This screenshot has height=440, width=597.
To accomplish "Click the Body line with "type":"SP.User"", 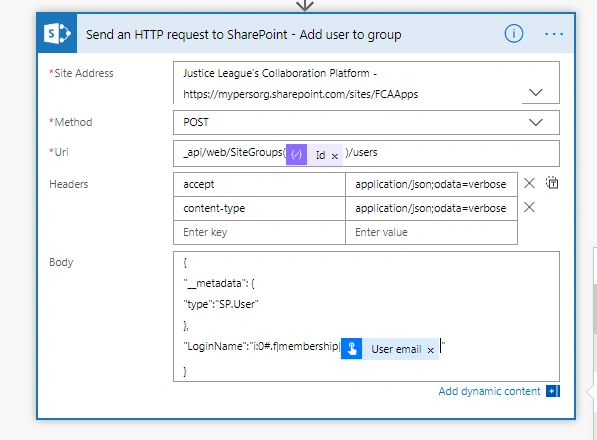I will [x=221, y=304].
